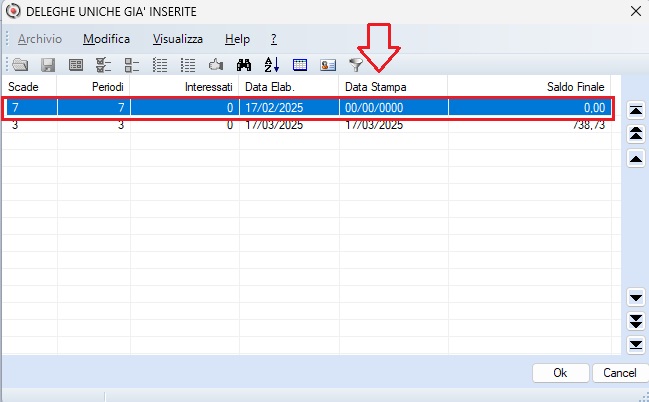
Task: Open the Modifica menu
Action: click(x=106, y=39)
